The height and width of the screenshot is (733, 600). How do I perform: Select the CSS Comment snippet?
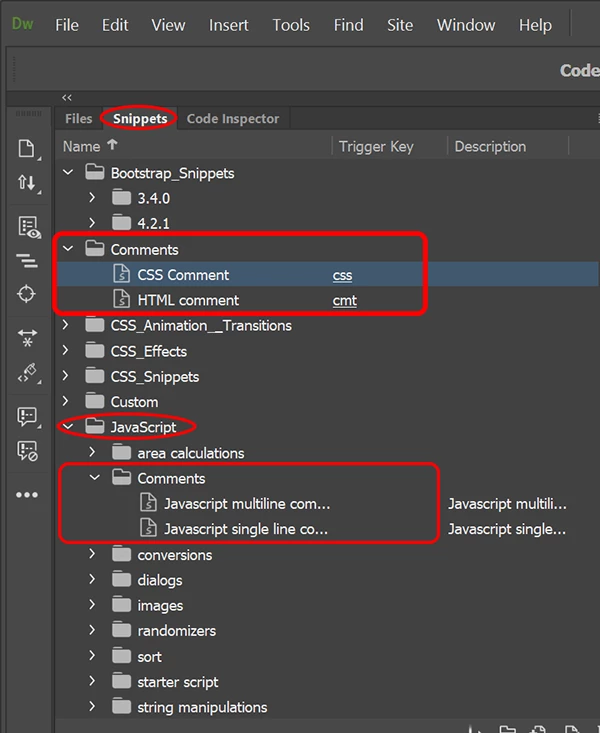tap(183, 275)
